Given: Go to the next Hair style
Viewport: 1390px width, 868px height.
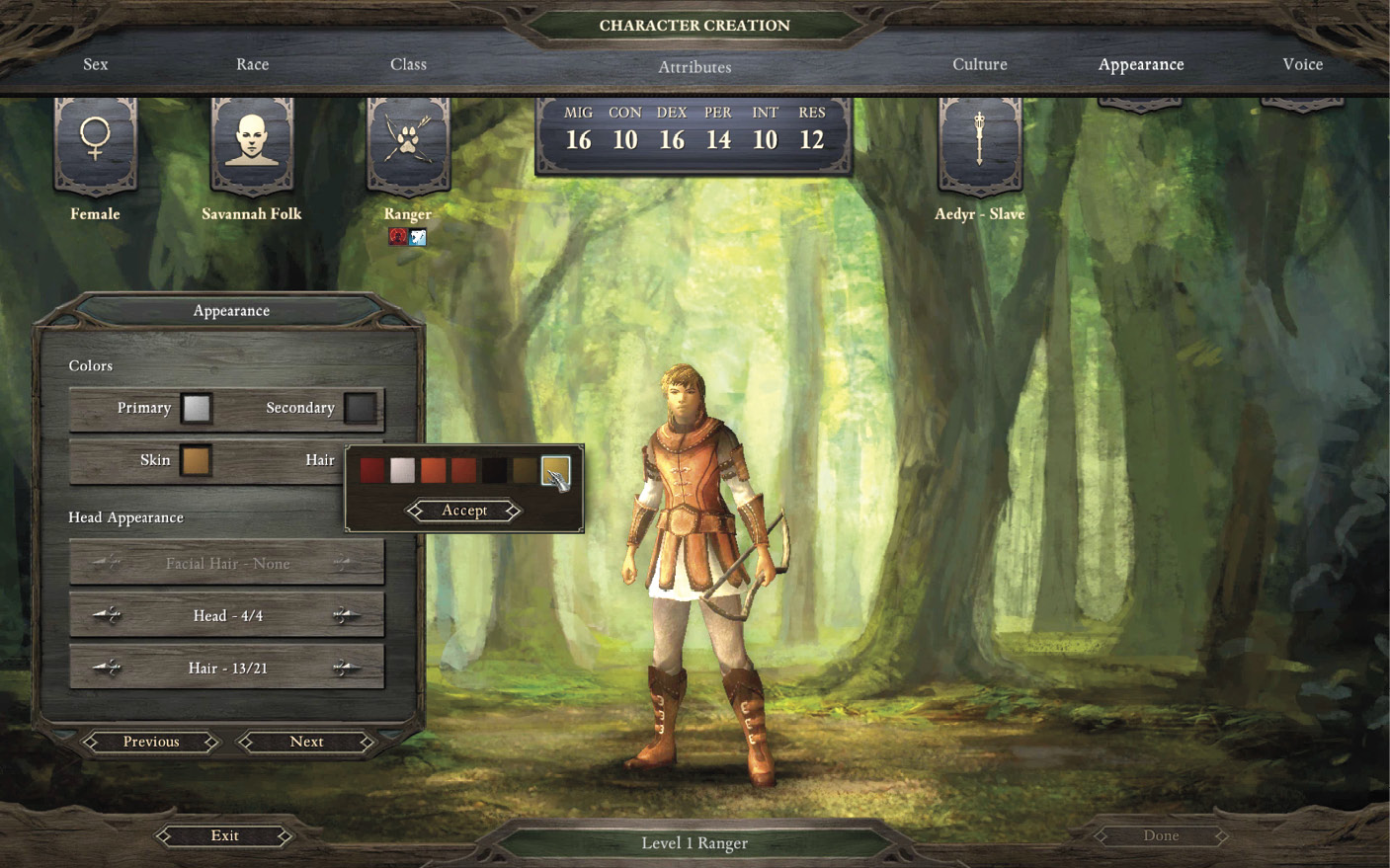Looking at the screenshot, I should [346, 669].
